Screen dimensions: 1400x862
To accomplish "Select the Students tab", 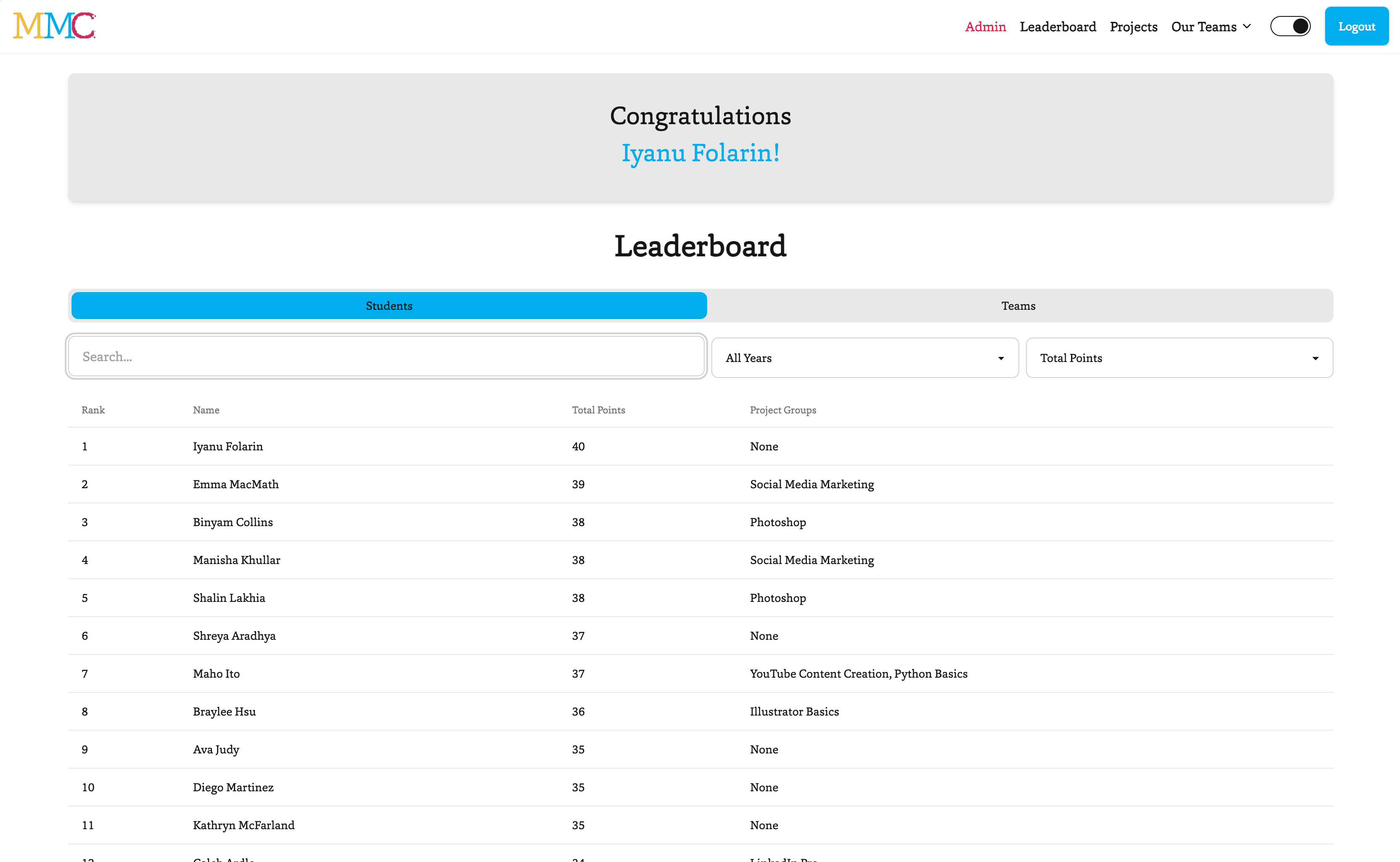I will (x=389, y=306).
